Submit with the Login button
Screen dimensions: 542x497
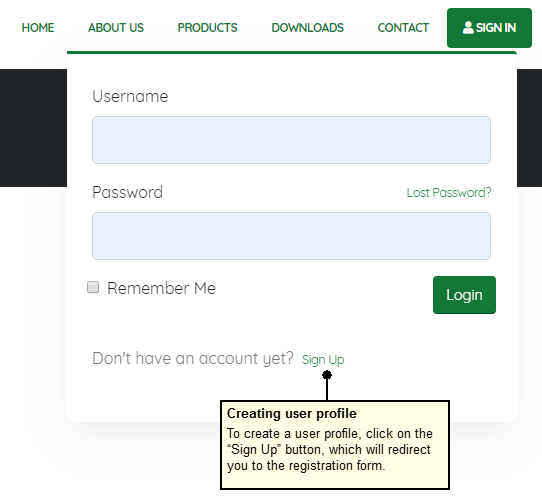pyautogui.click(x=464, y=295)
